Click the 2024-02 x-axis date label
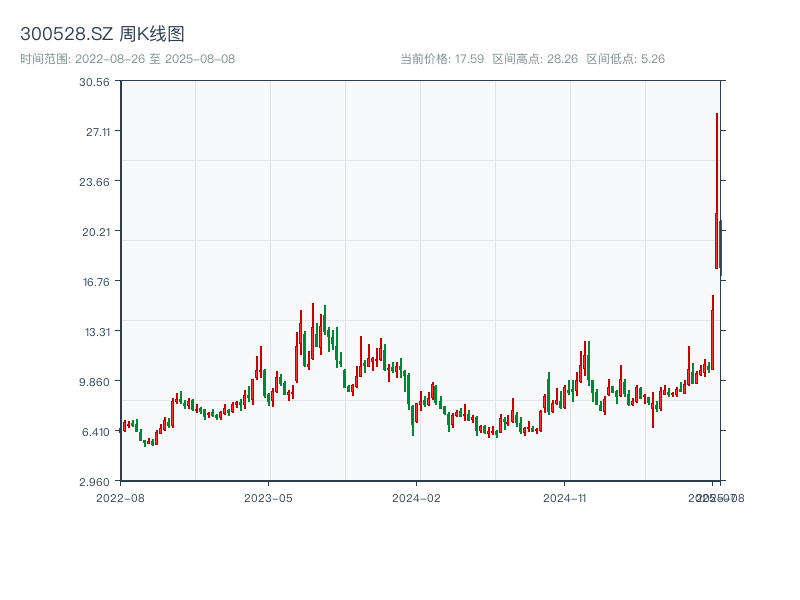This screenshot has width=800, height=600. pyautogui.click(x=416, y=497)
